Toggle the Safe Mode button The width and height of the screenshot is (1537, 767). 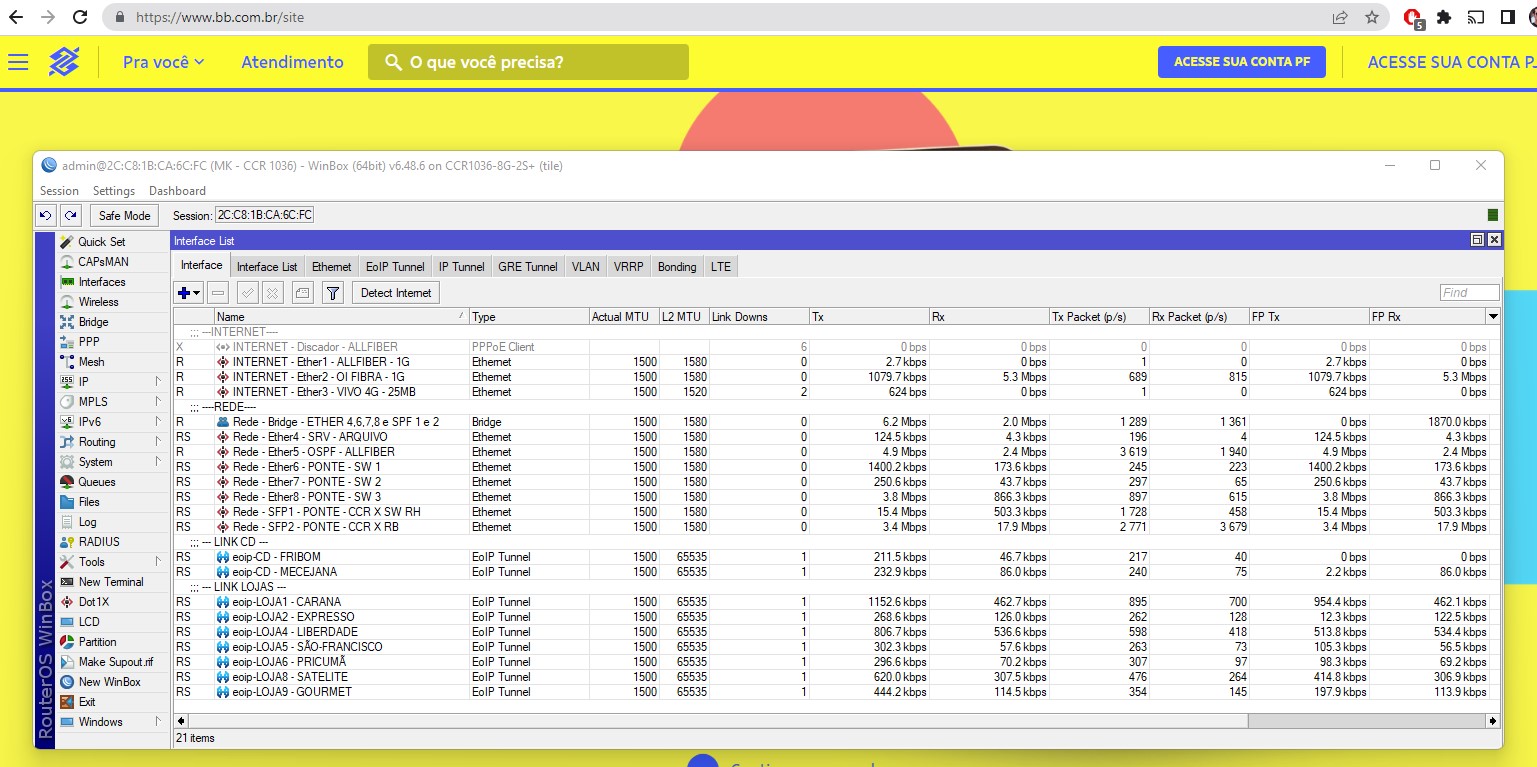(124, 215)
